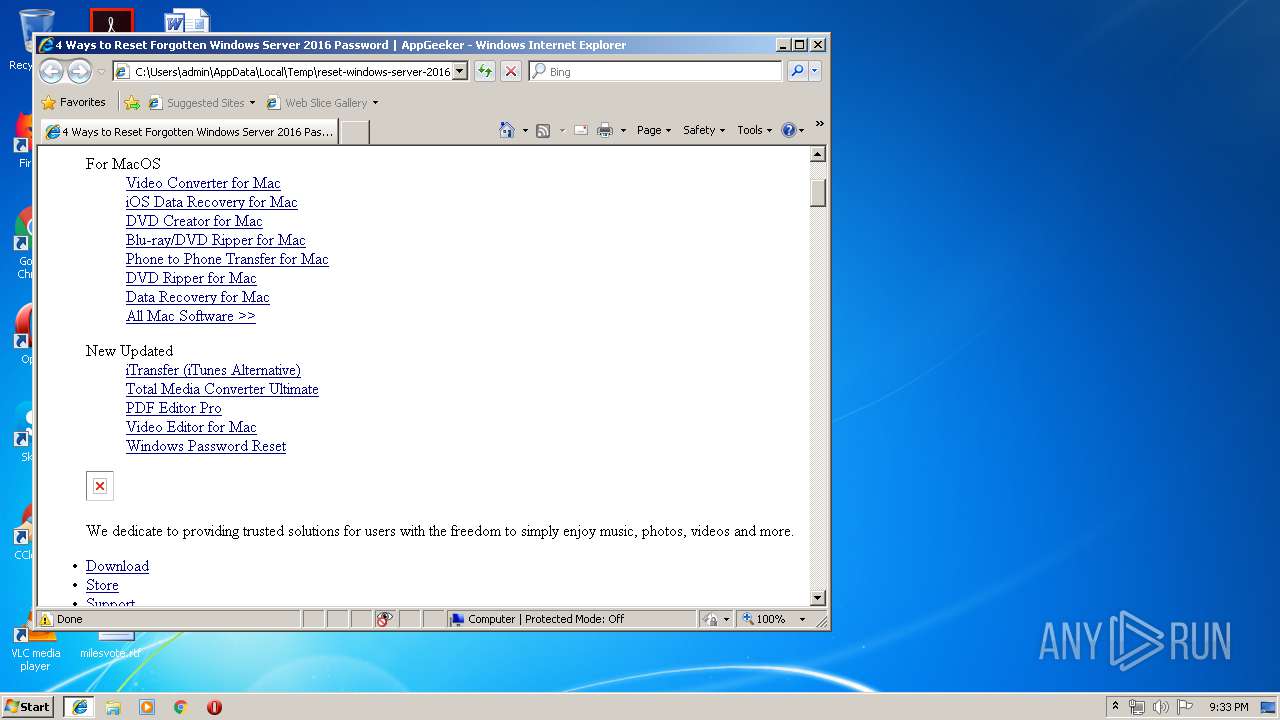Click the Bing search magnifier icon
Image resolution: width=1280 pixels, height=720 pixels.
pos(796,71)
